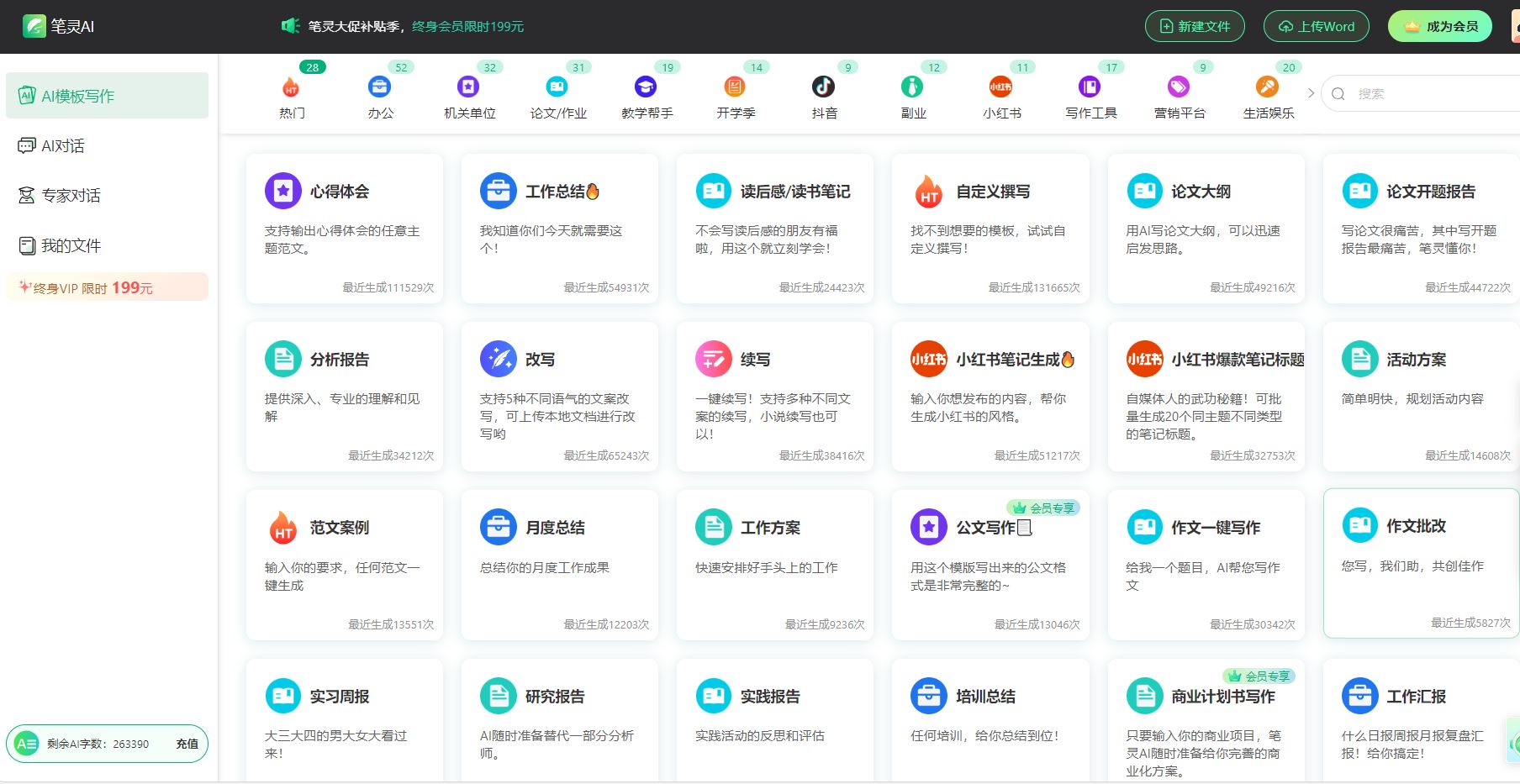The width and height of the screenshot is (1520, 784).
Task: Click the 心得体会 star icon
Action: [x=283, y=191]
